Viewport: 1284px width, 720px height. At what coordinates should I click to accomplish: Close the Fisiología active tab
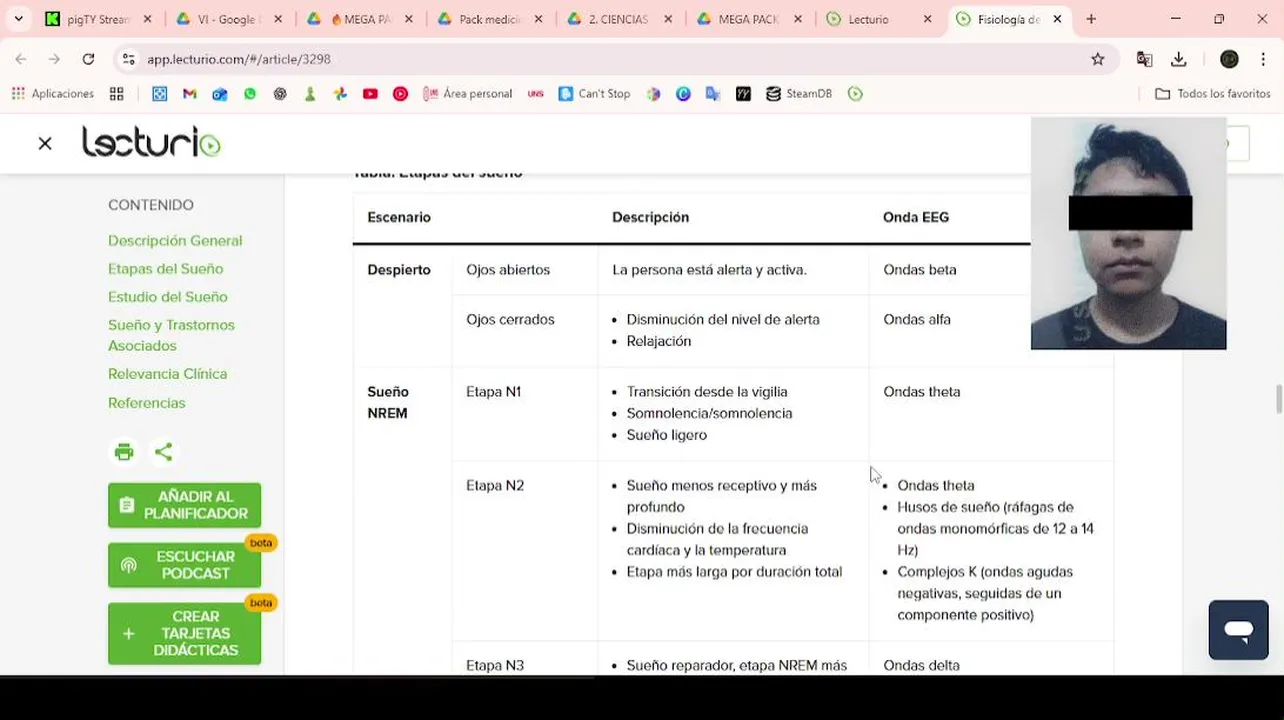click(x=1058, y=19)
